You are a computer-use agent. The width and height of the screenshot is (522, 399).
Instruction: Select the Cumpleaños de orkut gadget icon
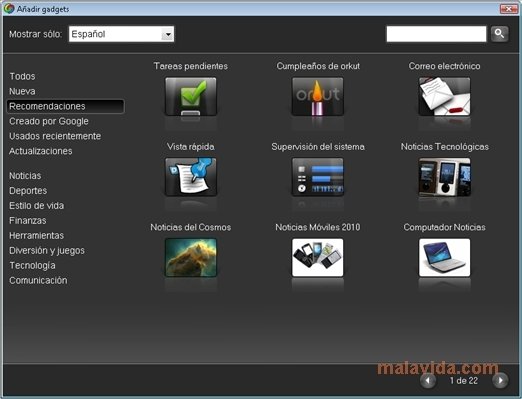point(318,97)
